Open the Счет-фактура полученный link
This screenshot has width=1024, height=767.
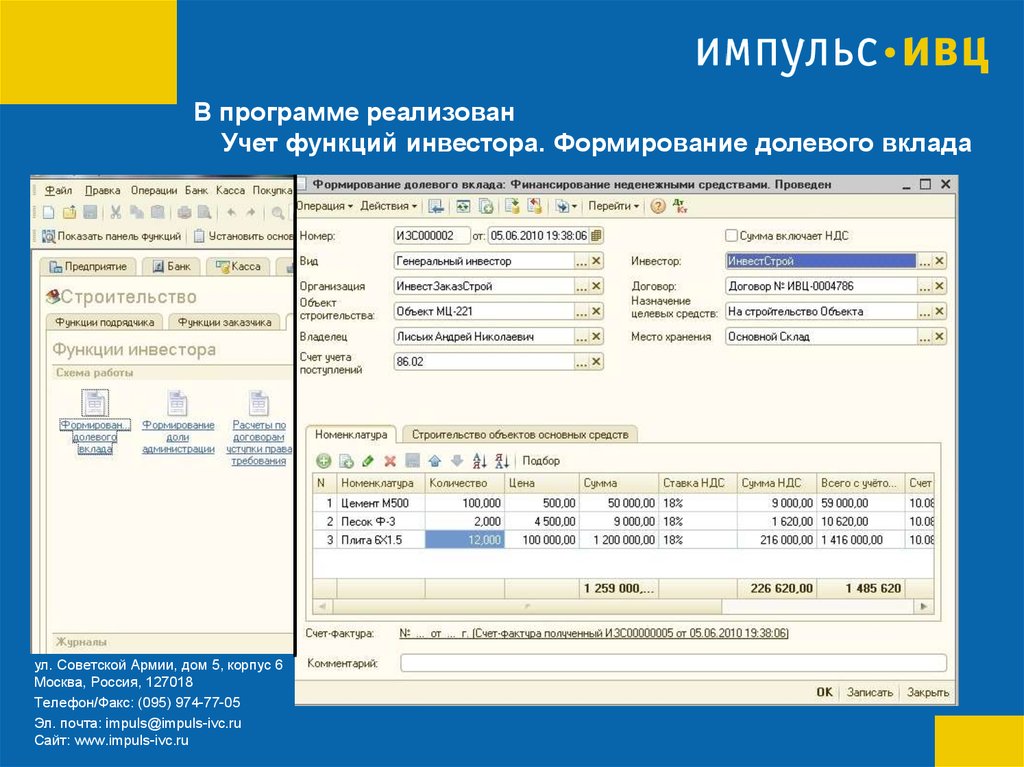pyautogui.click(x=594, y=633)
